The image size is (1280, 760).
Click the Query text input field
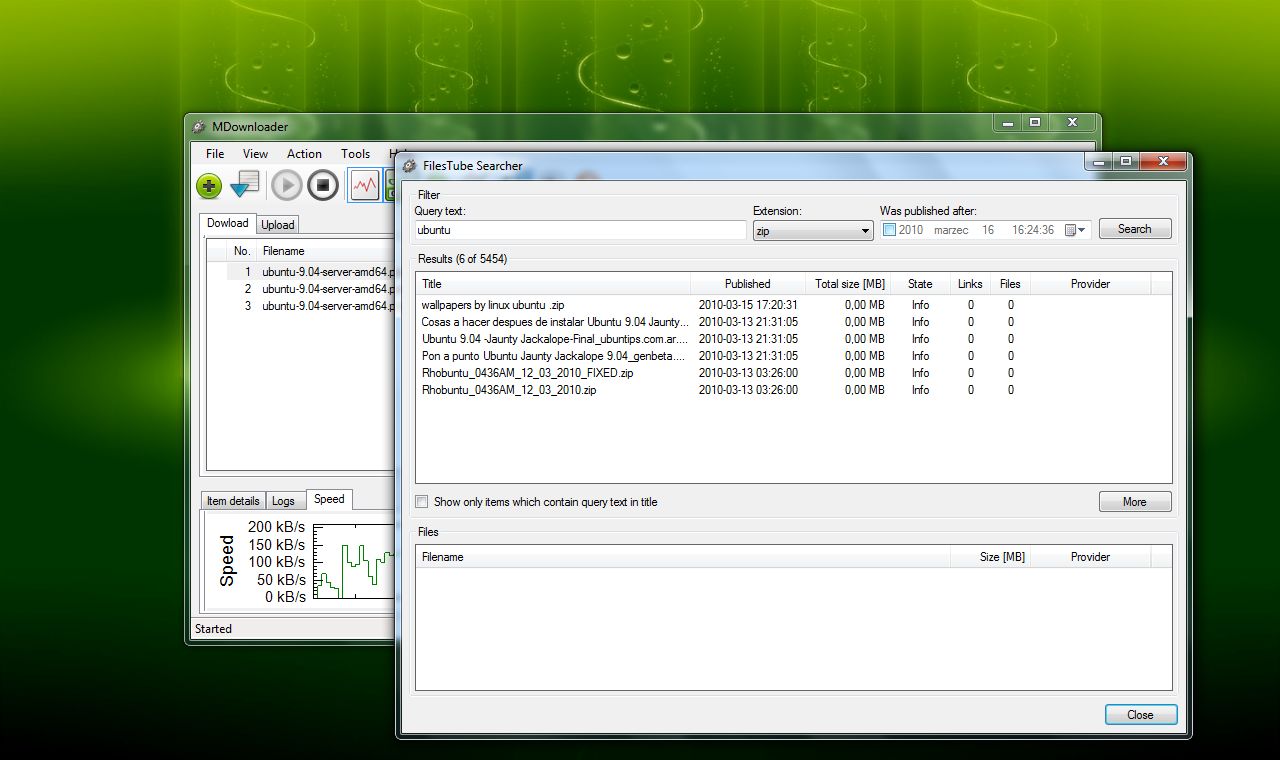pos(580,230)
